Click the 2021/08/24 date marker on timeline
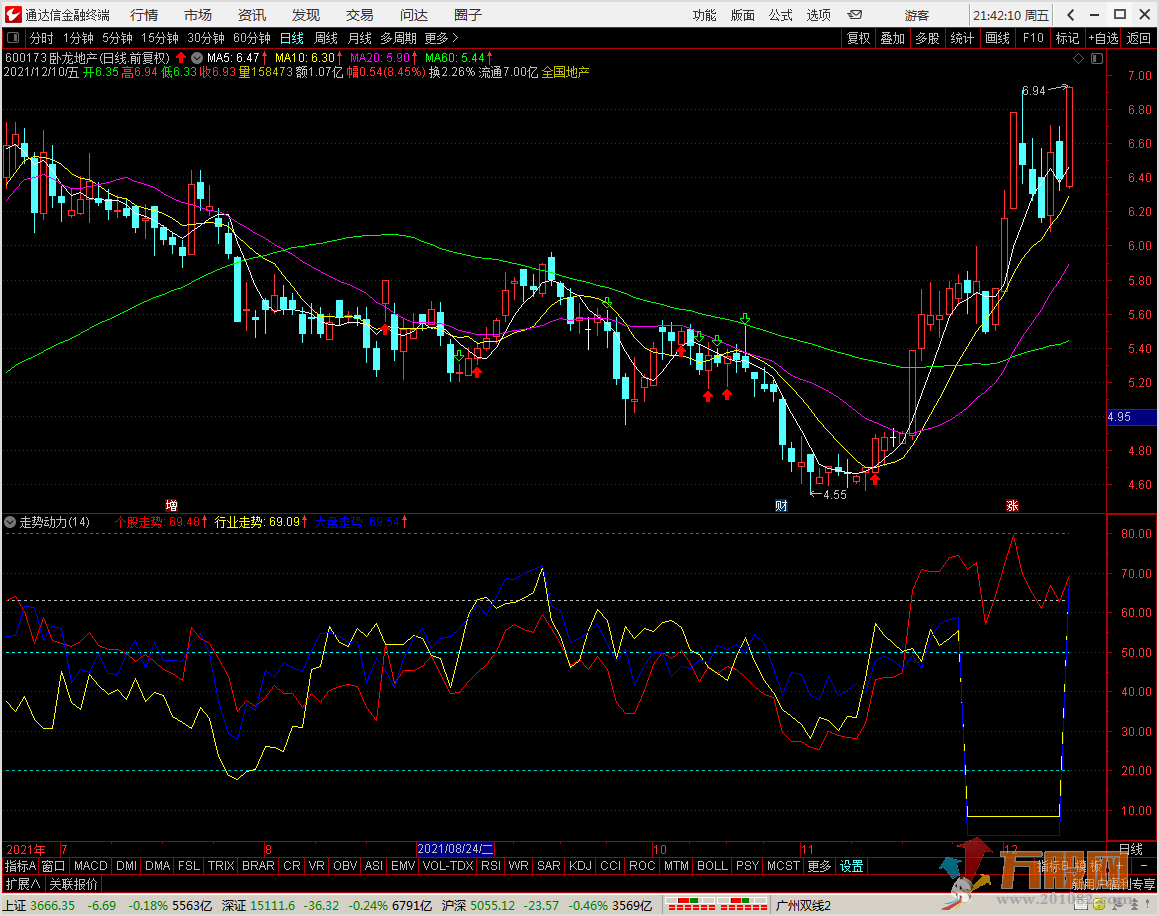 (x=456, y=849)
